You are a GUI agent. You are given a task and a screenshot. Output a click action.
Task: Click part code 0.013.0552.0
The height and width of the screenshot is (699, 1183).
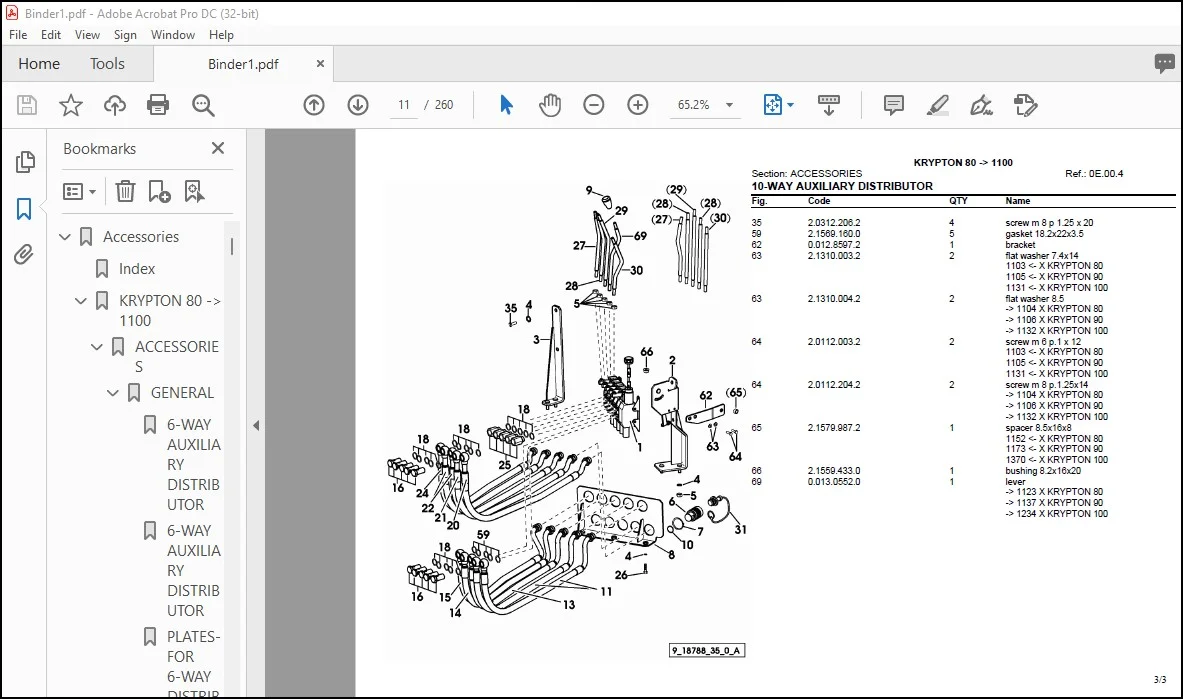(x=834, y=482)
